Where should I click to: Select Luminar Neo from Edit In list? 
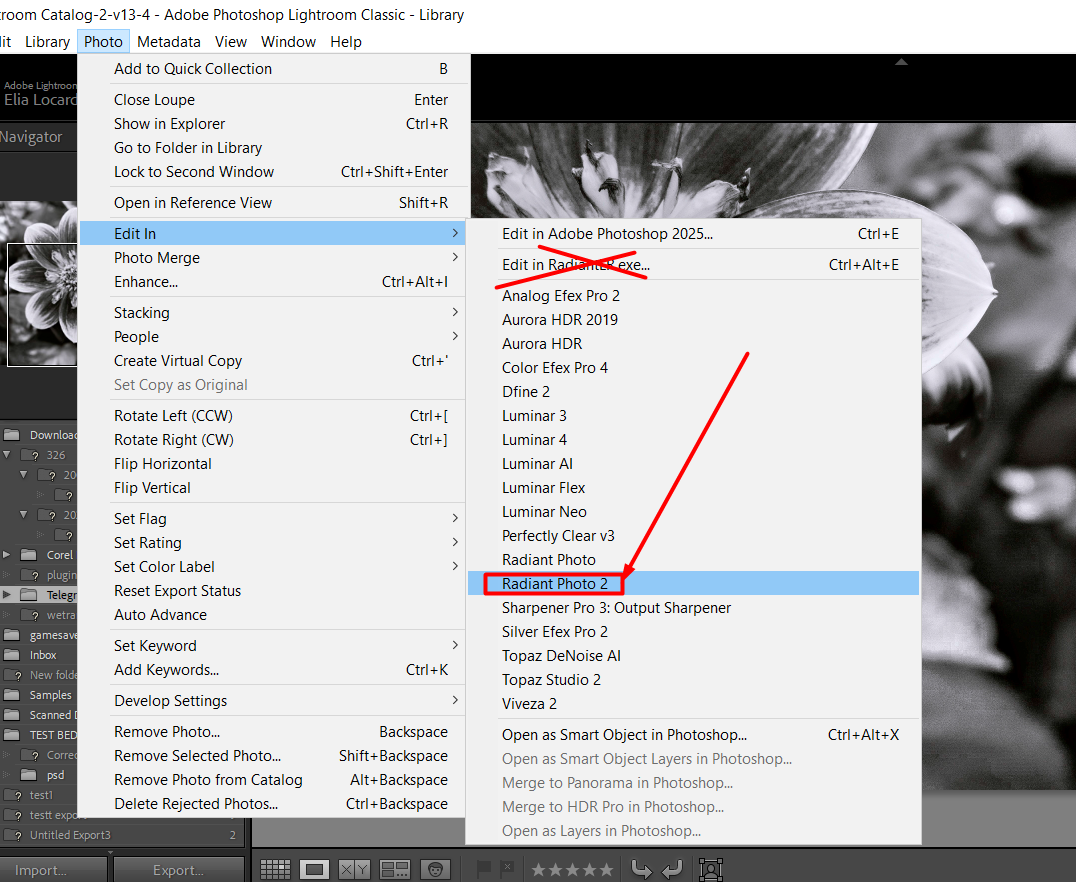click(x=693, y=511)
